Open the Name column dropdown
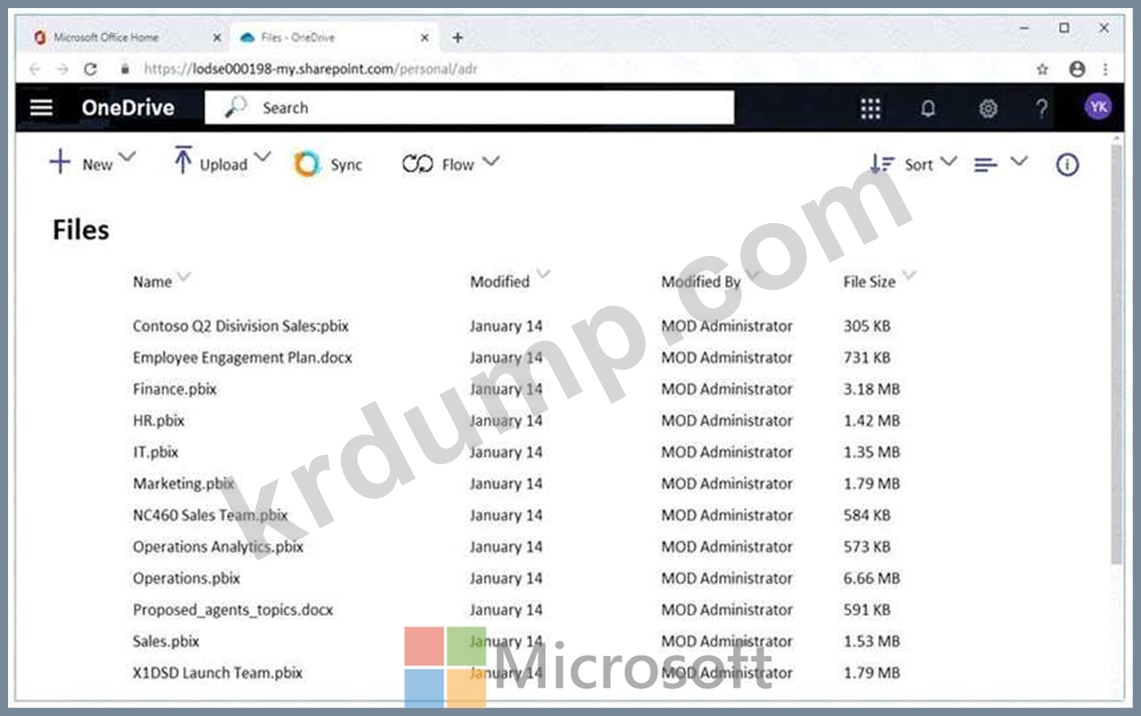 click(x=184, y=277)
